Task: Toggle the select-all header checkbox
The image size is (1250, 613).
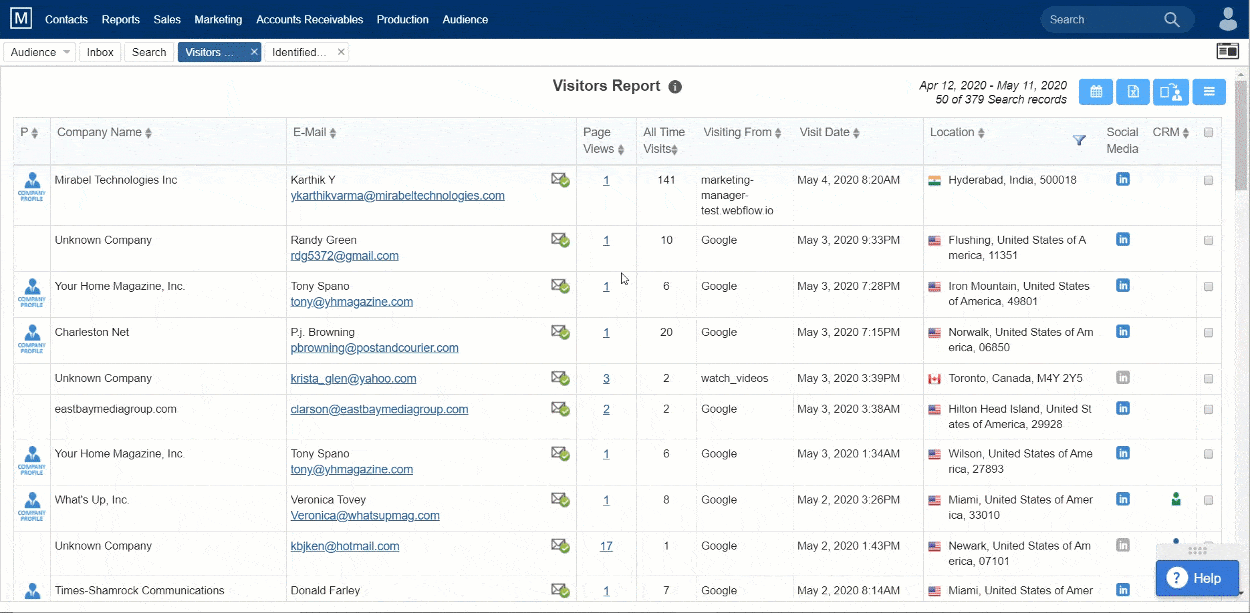Action: (x=1208, y=132)
